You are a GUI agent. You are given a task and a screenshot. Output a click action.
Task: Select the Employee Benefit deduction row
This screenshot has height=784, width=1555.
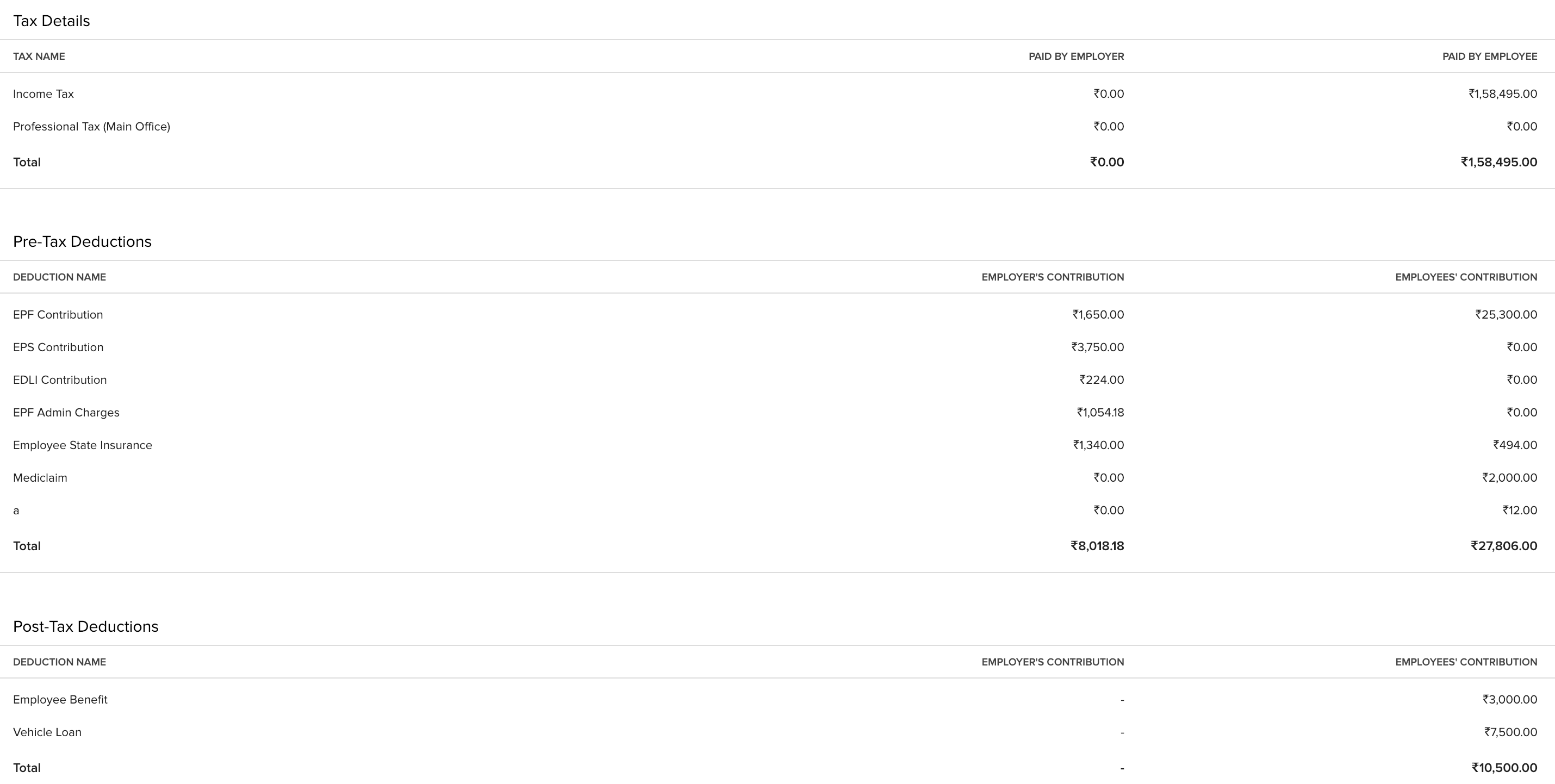tap(60, 700)
